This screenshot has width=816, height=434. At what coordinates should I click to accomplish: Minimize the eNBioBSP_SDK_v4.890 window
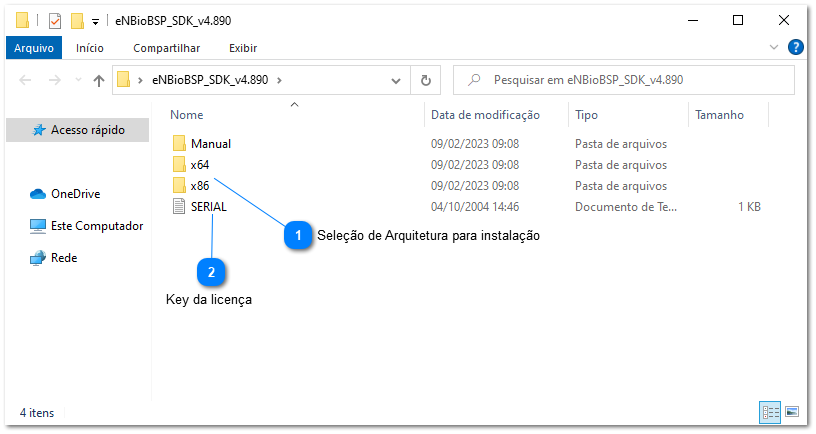693,20
